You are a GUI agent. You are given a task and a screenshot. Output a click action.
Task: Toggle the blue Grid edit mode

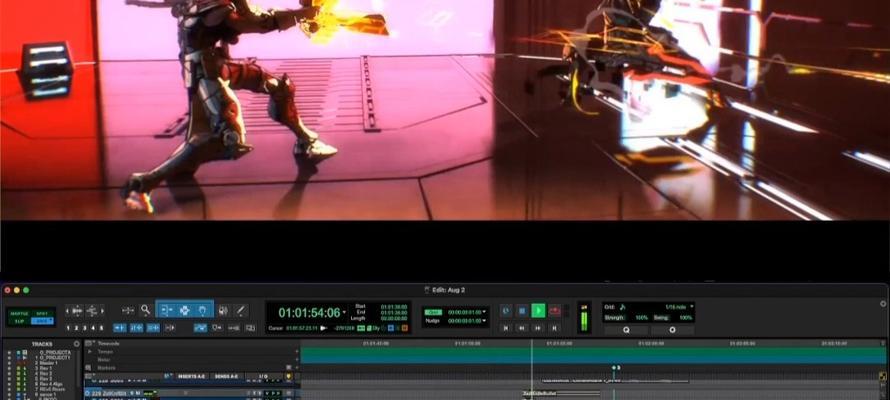42,321
